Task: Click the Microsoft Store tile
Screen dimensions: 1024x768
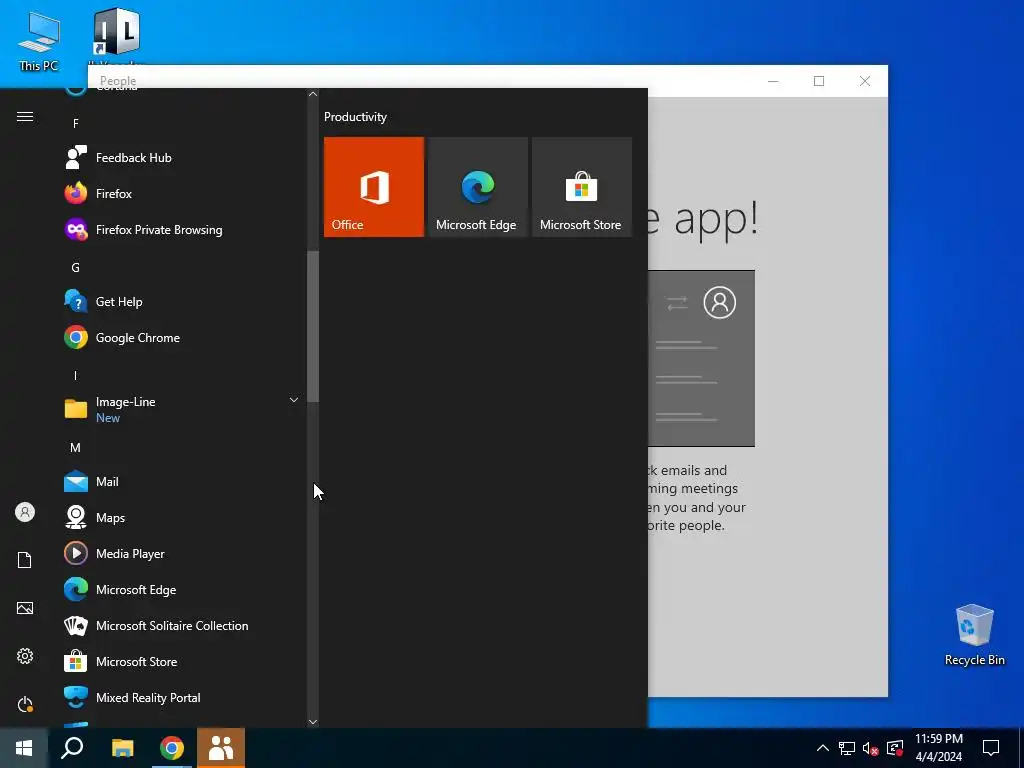Action: 582,187
